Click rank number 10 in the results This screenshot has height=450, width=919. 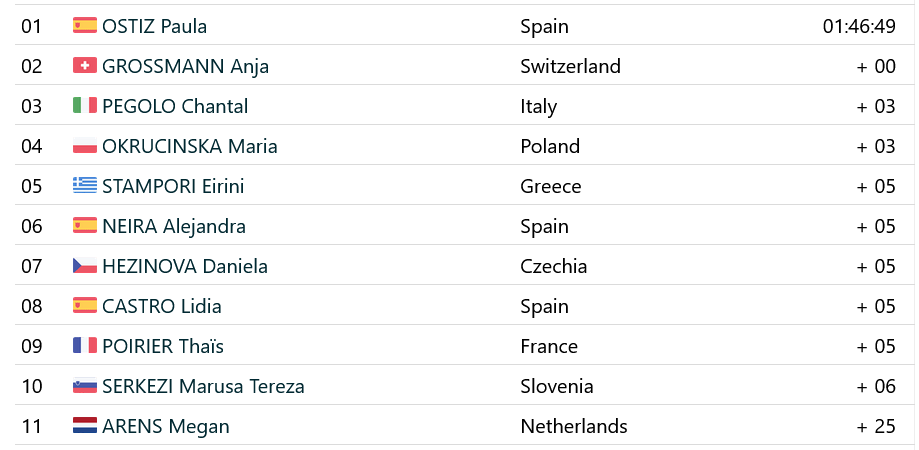point(32,386)
